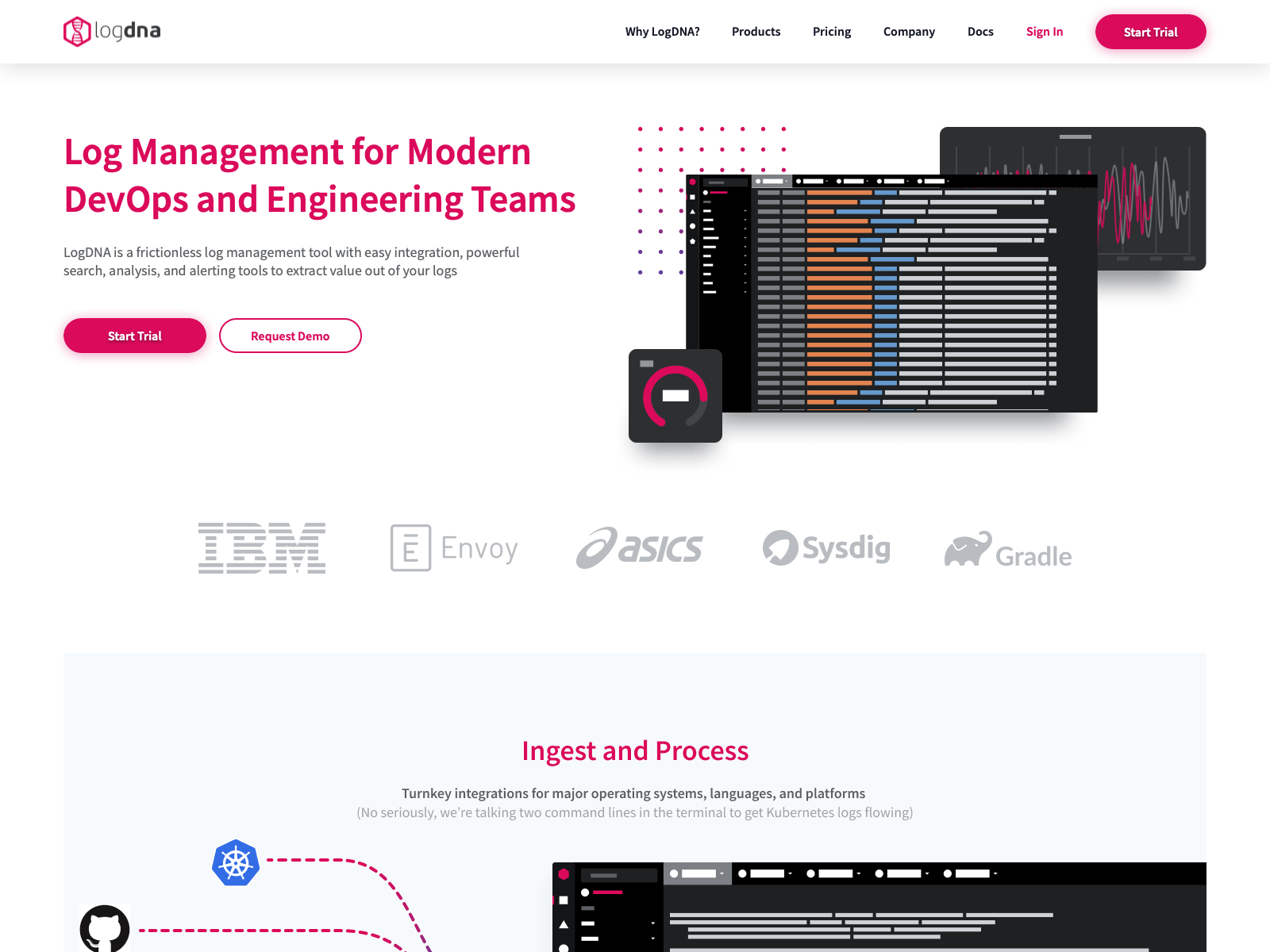Click the Kubernetes wheel icon
This screenshot has height=952, width=1270.
coord(236,862)
